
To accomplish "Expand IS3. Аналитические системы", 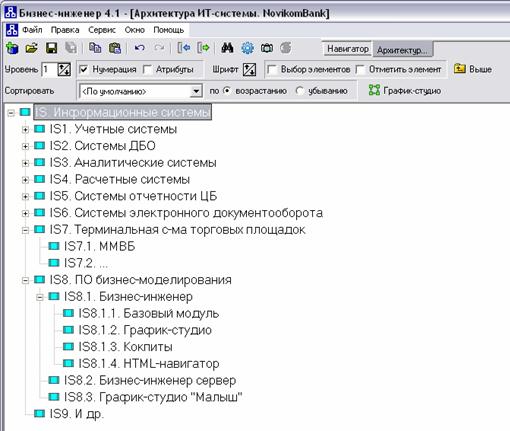I will [x=25, y=163].
